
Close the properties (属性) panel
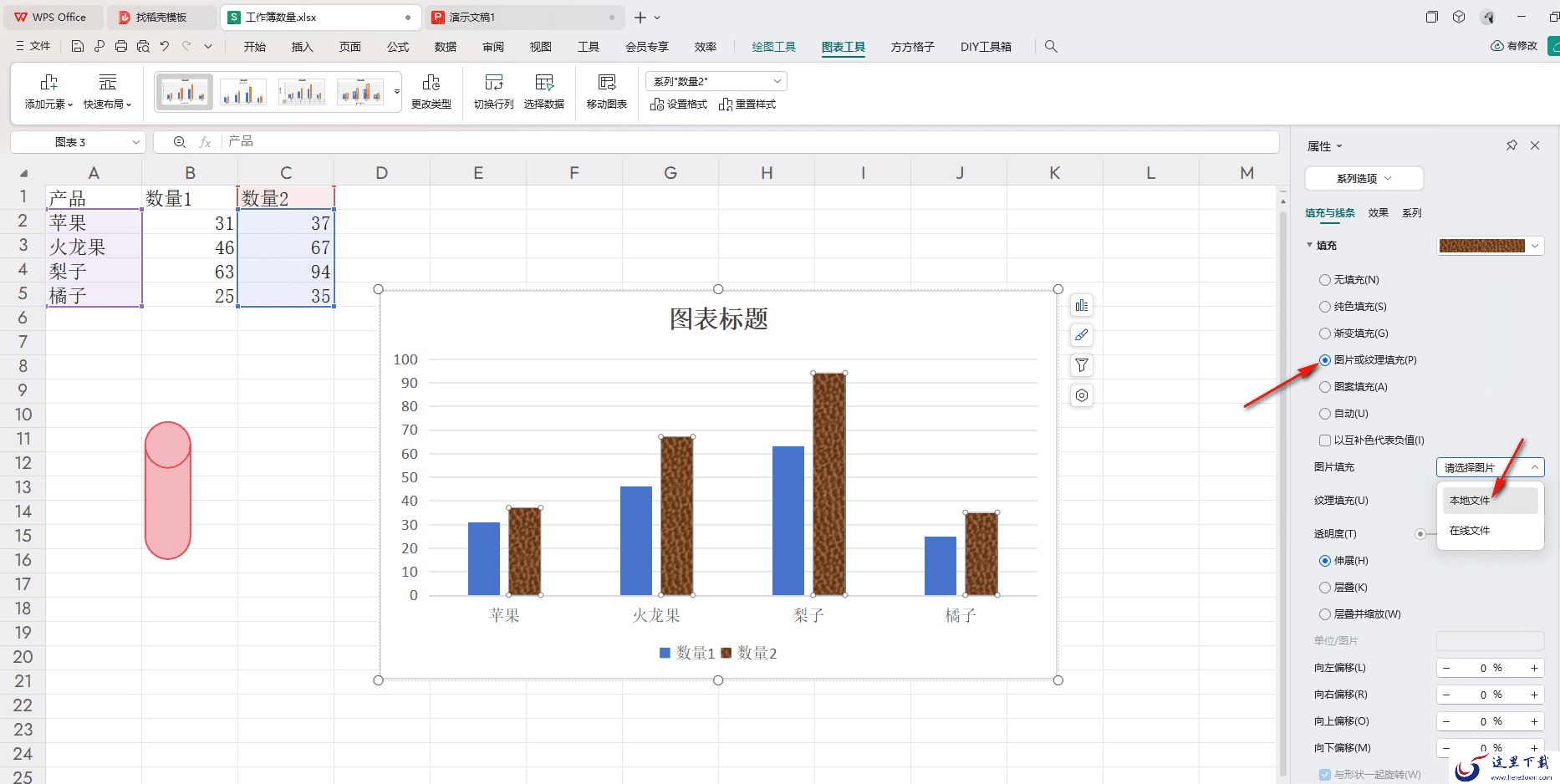[x=1535, y=145]
